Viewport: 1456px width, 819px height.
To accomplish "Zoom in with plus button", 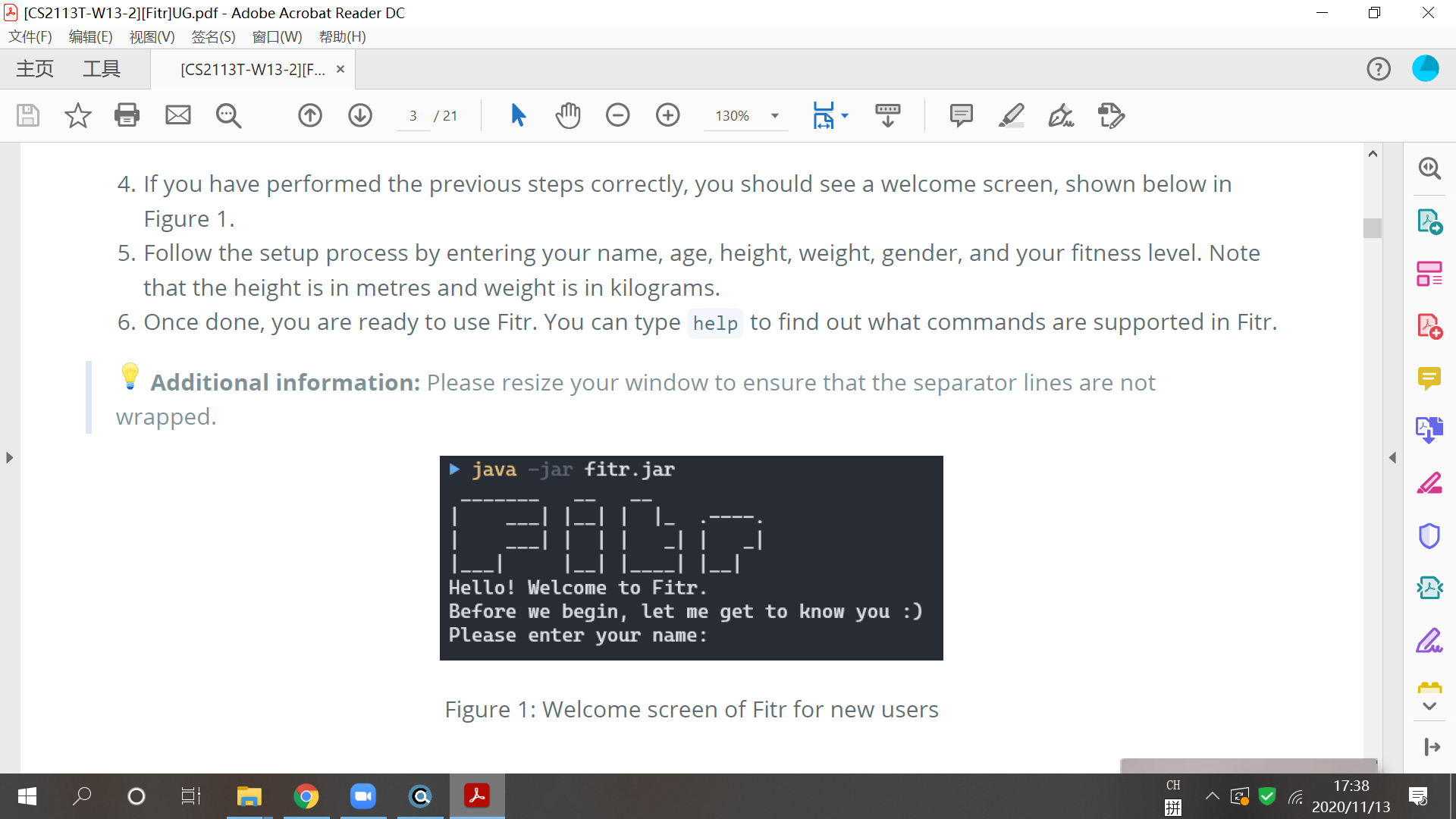I will [668, 115].
